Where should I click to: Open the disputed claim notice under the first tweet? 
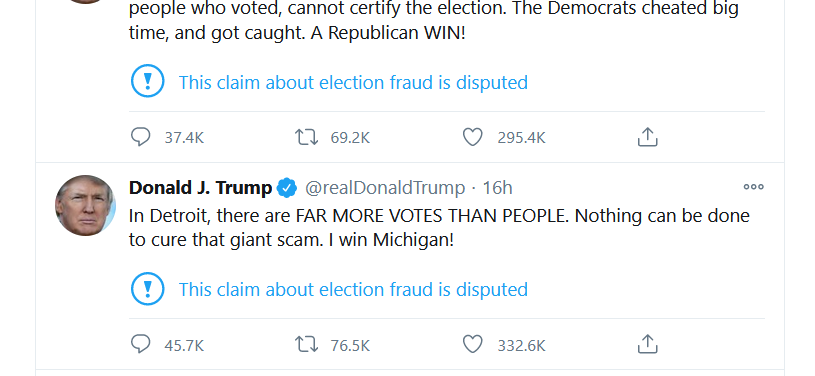coord(353,83)
